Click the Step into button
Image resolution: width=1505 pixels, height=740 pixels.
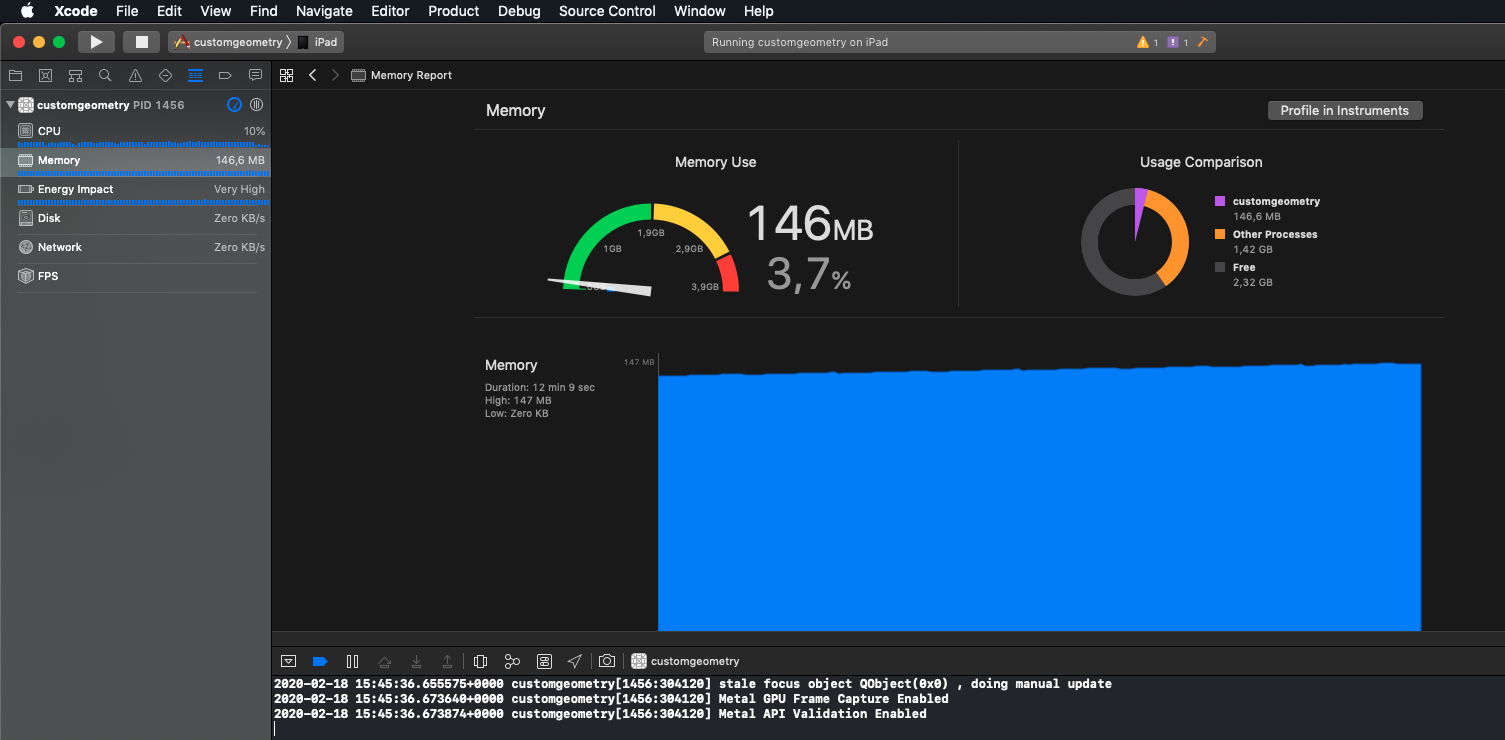416,661
